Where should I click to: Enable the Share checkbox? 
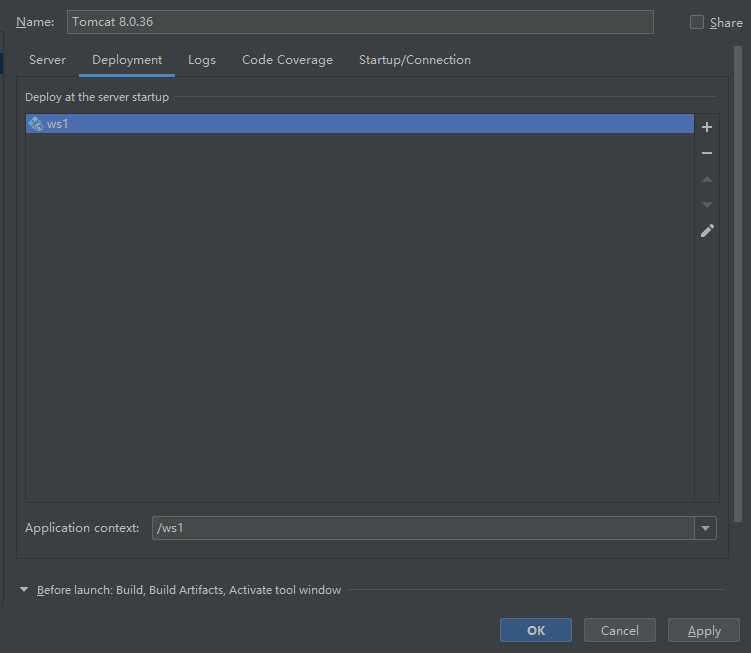(697, 22)
